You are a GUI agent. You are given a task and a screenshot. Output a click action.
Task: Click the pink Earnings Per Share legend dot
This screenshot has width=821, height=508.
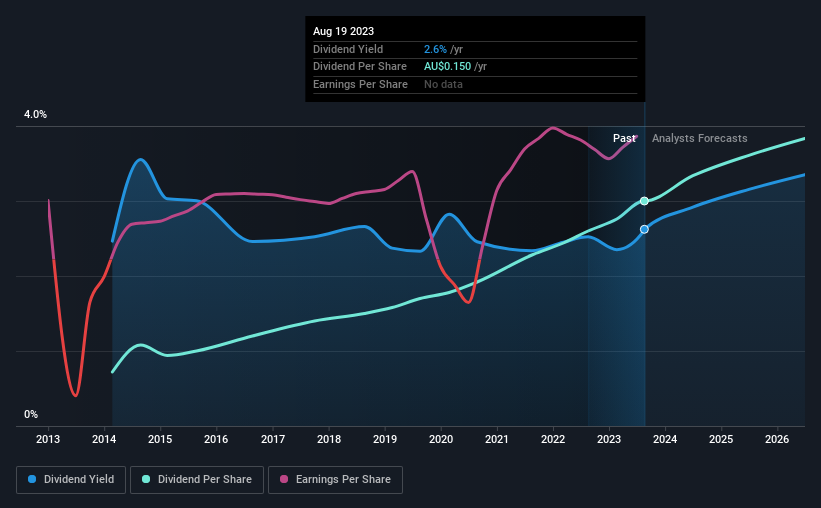[x=284, y=479]
